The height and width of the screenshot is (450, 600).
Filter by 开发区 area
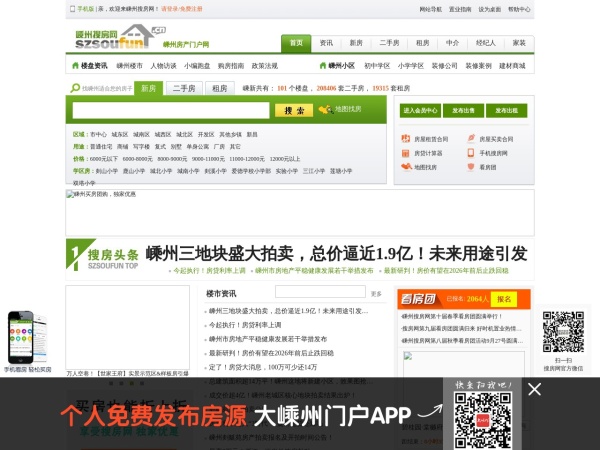[x=206, y=134]
